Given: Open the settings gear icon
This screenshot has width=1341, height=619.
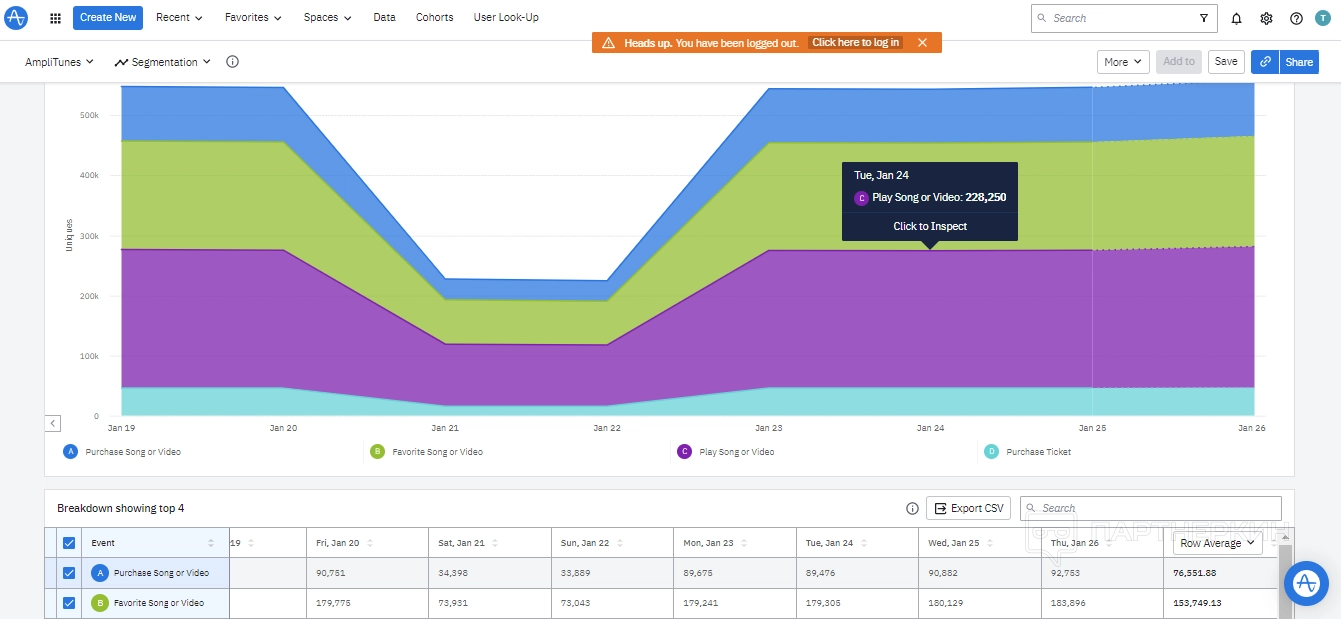Looking at the screenshot, I should tap(1266, 18).
